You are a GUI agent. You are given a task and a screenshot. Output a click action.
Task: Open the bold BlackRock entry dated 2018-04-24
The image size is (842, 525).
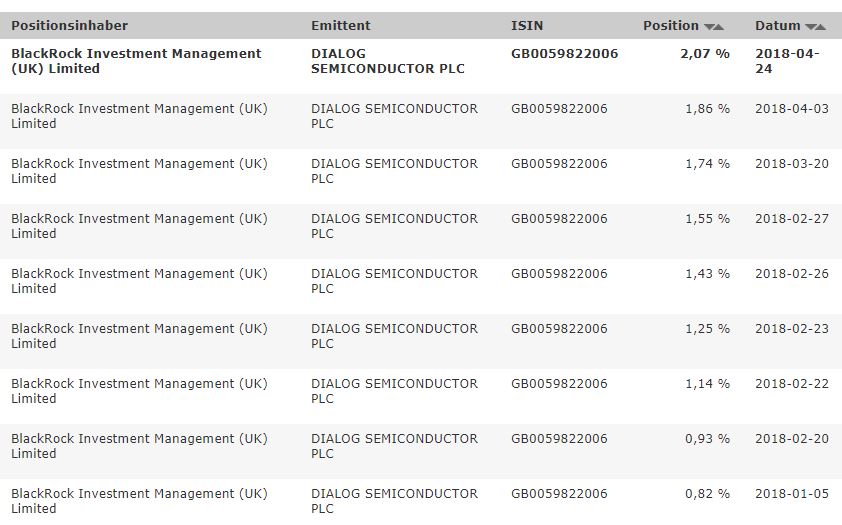(136, 61)
